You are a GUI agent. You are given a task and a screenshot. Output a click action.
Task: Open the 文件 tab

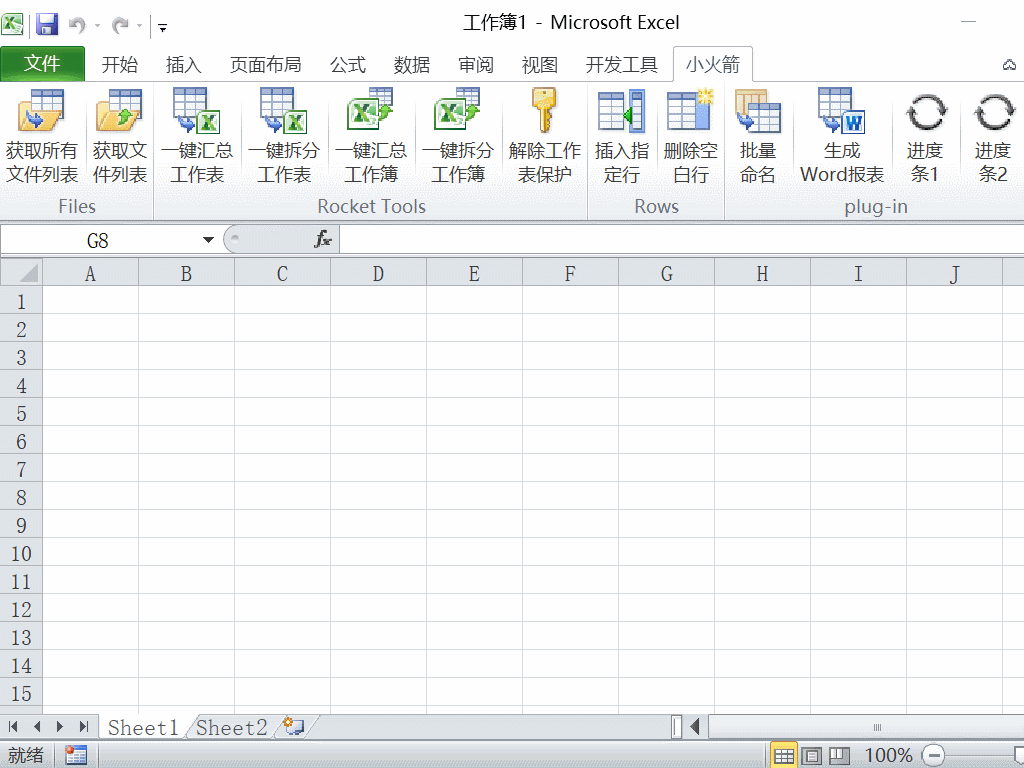click(42, 63)
